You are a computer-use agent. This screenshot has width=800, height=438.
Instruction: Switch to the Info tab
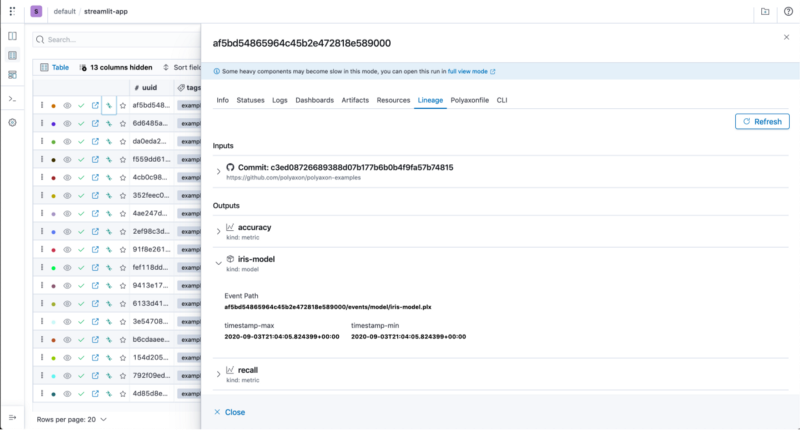tap(222, 100)
